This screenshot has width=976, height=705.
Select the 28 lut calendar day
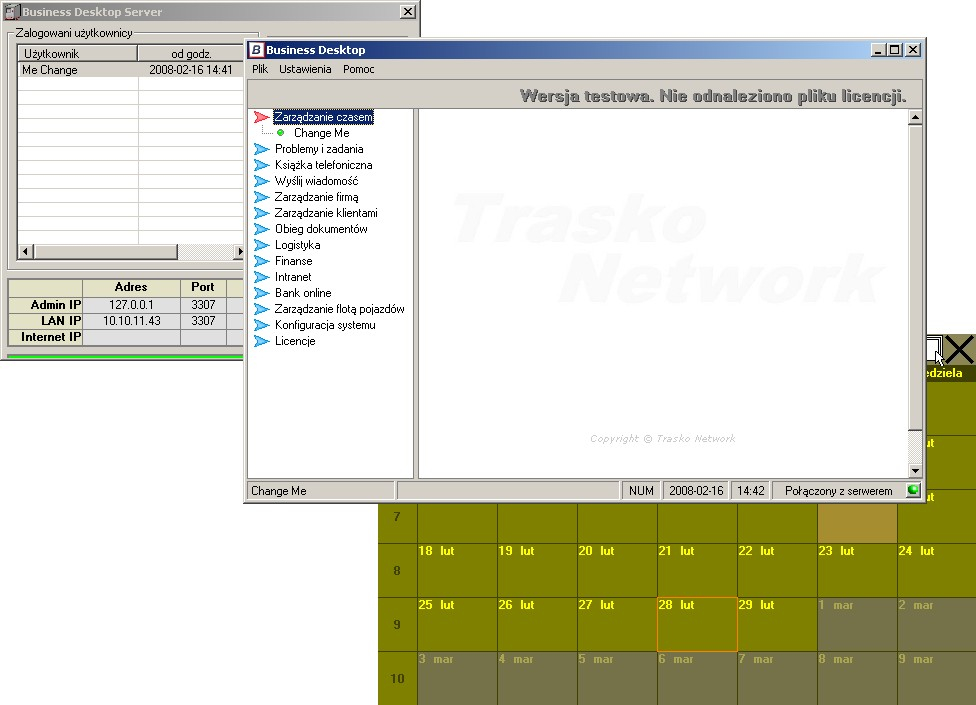pos(697,624)
